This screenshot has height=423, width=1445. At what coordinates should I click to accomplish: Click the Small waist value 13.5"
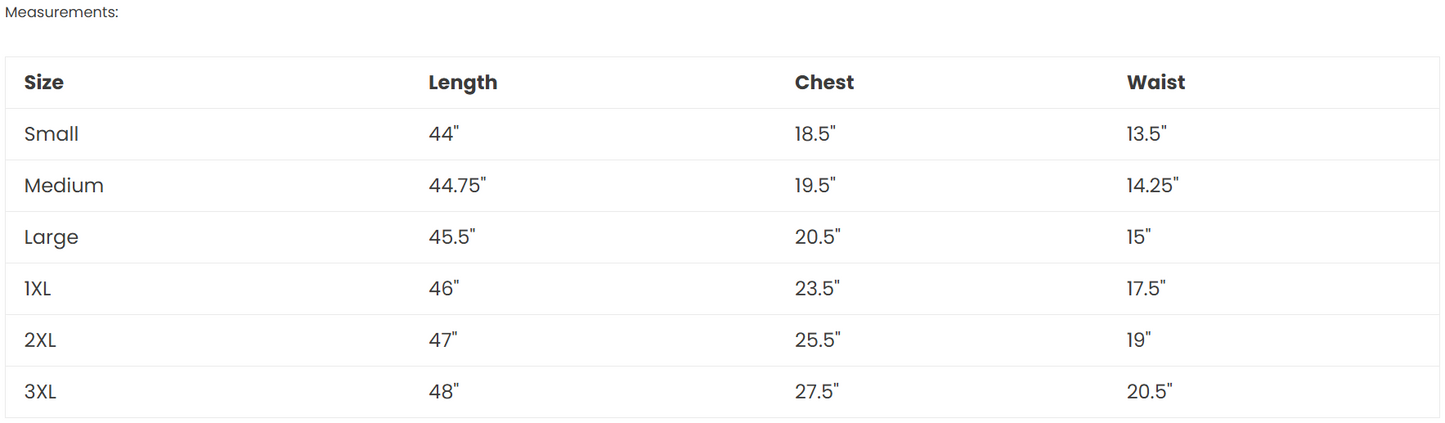1146,134
